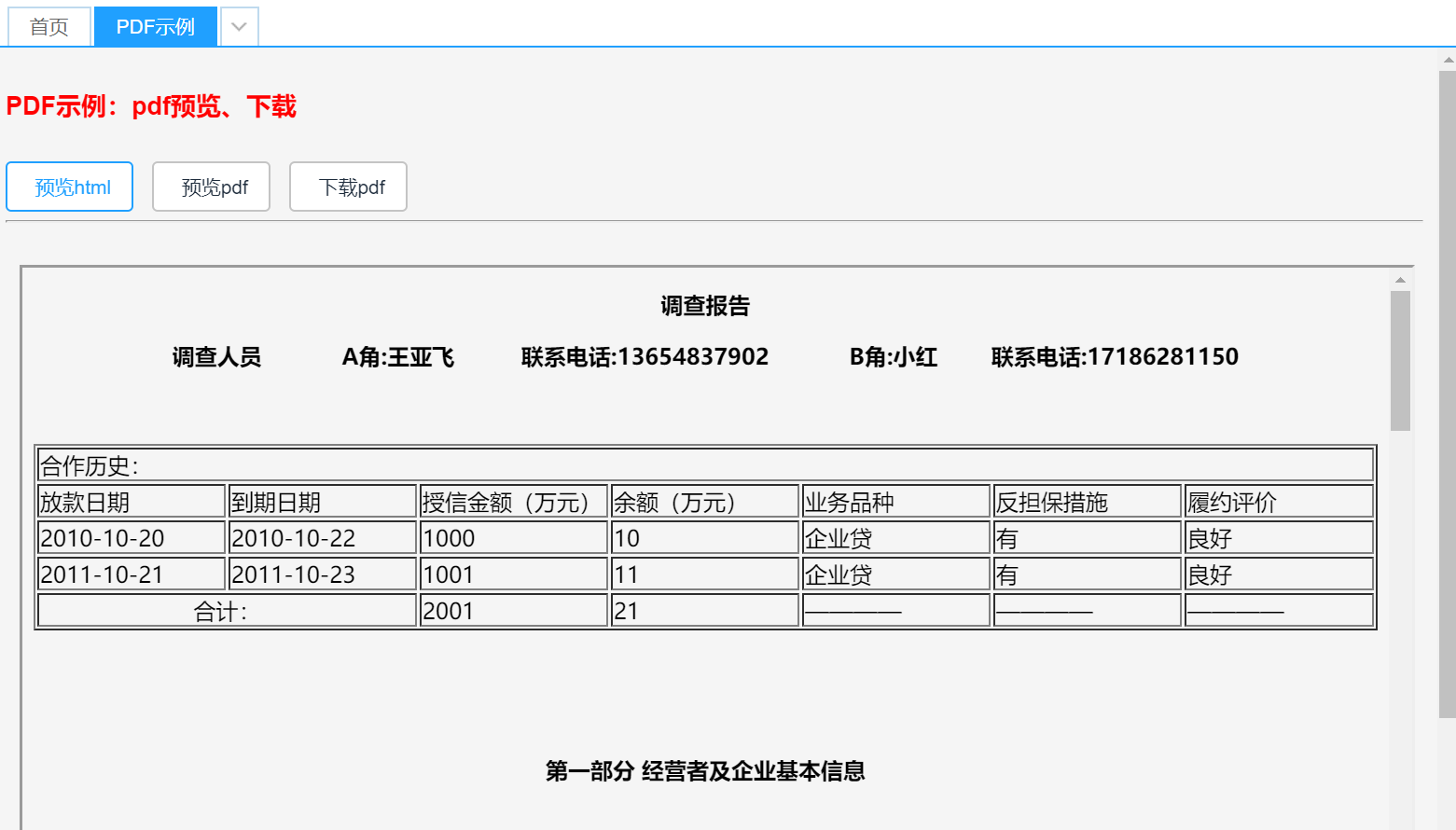Click the 第一部分 经营者及企业基本信息 heading
This screenshot has height=830, width=1456.
click(705, 771)
